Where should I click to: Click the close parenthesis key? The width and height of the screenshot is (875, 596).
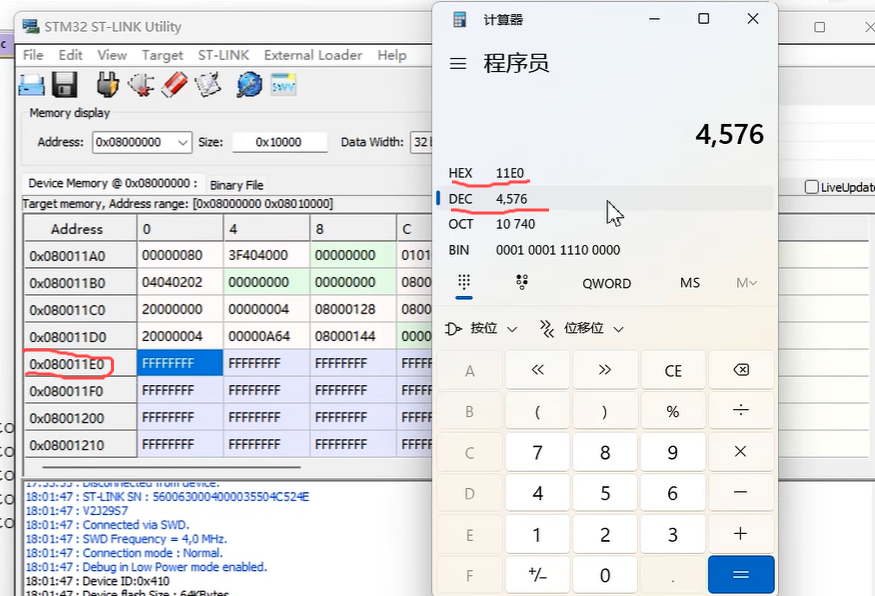[605, 411]
